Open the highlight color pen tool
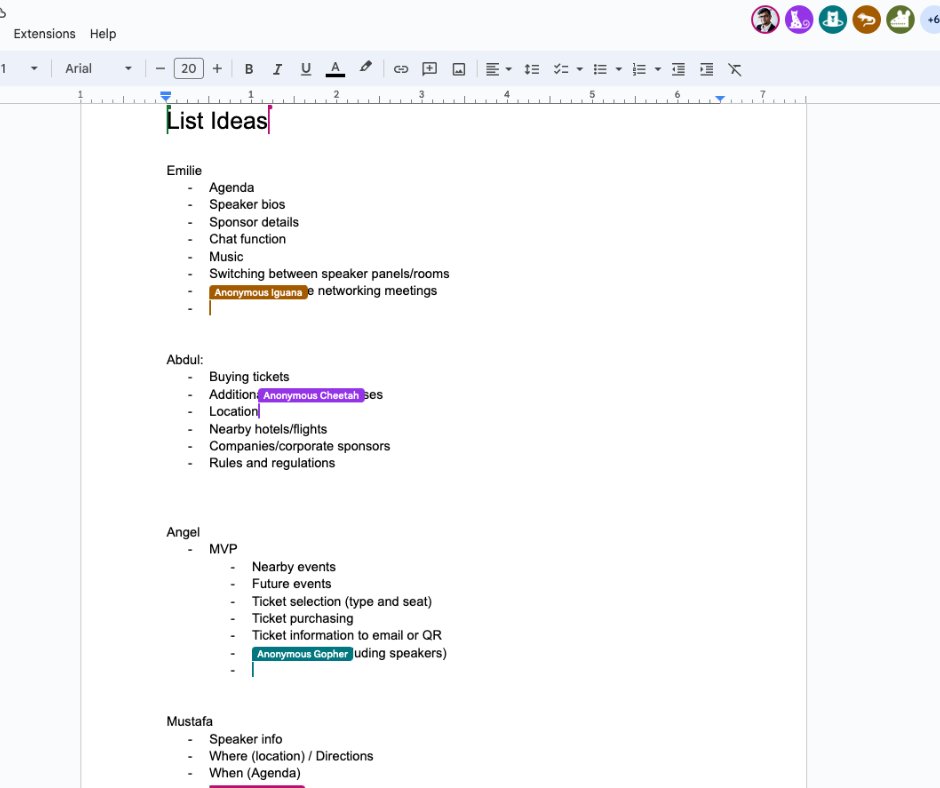 pyautogui.click(x=365, y=68)
